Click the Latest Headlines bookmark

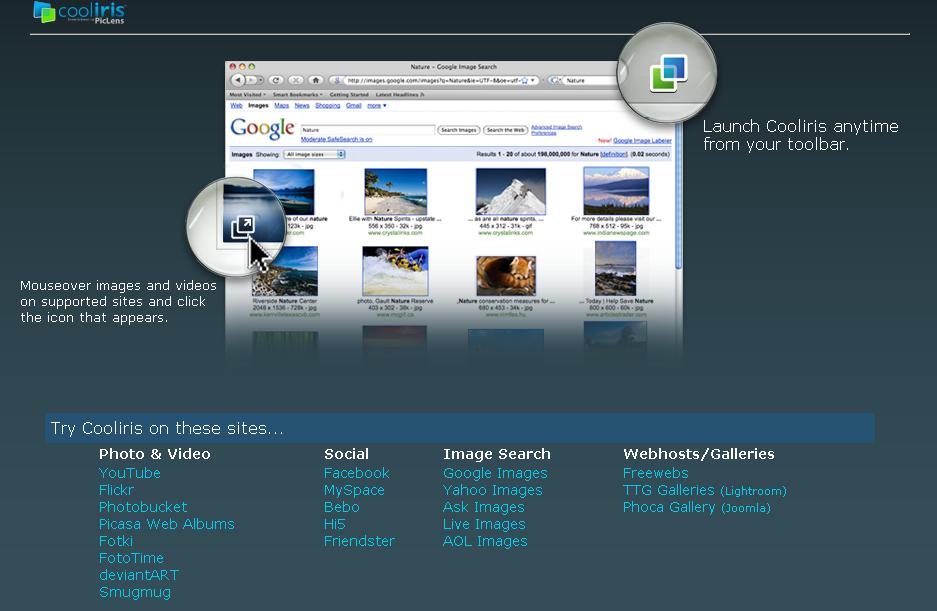click(400, 94)
